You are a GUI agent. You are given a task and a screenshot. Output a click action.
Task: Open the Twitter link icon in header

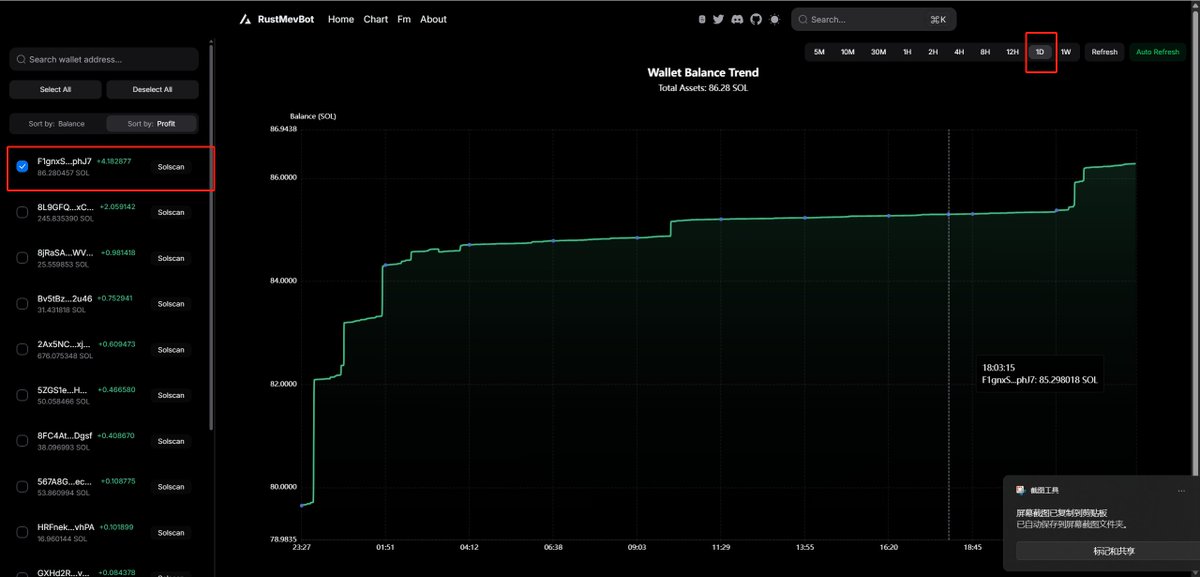(x=718, y=19)
